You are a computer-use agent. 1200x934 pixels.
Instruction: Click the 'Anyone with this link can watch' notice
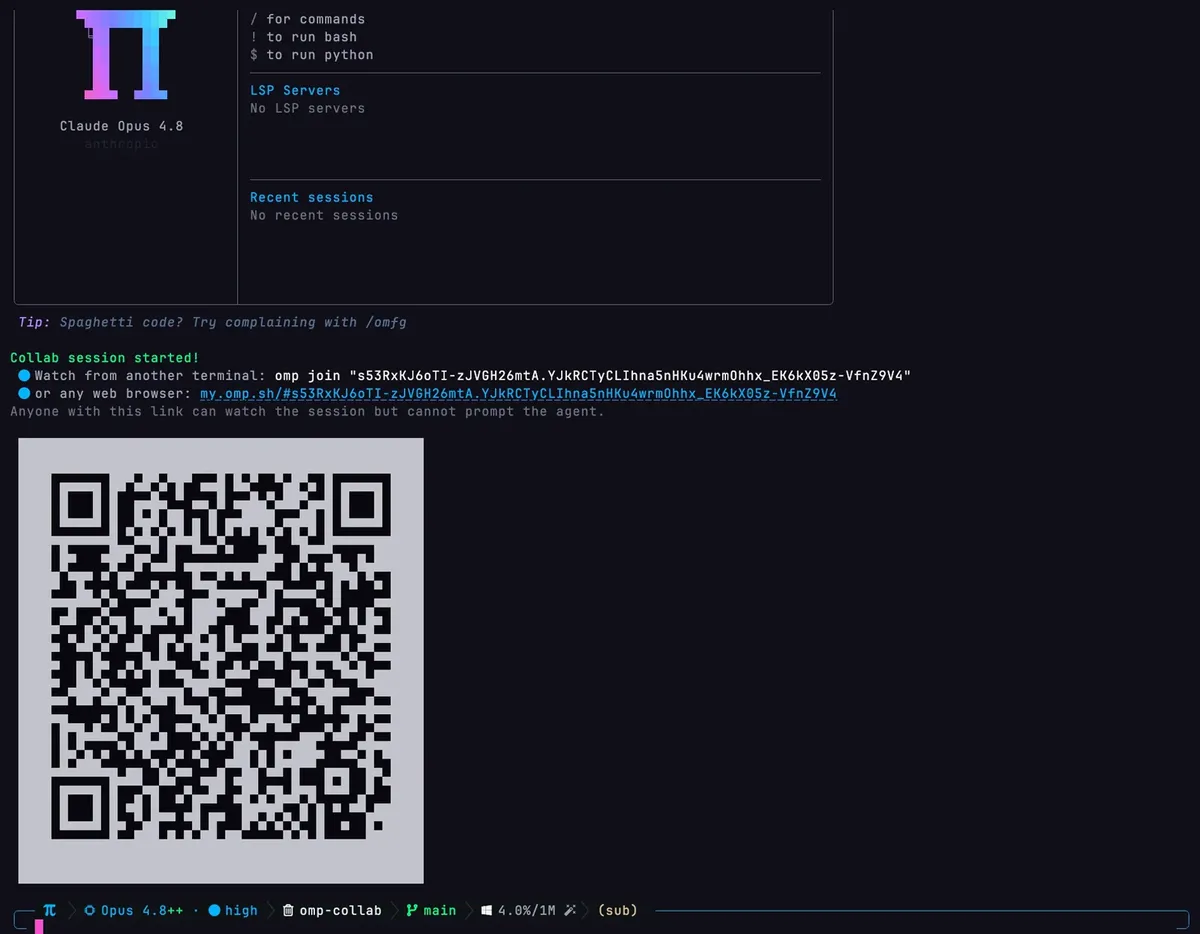pos(308,411)
